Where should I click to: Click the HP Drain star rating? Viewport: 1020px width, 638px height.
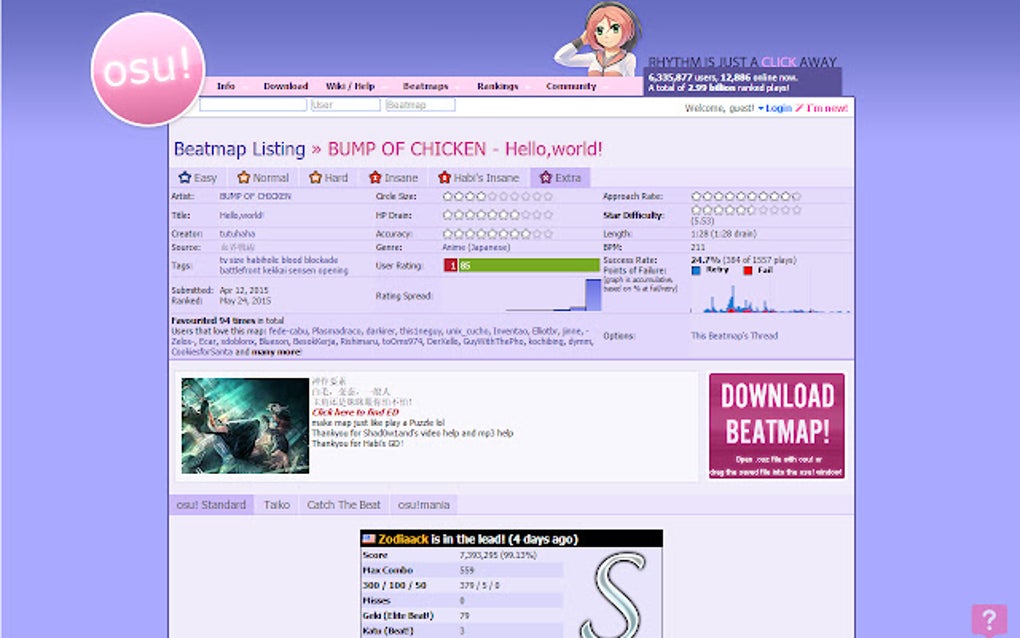(x=498, y=215)
